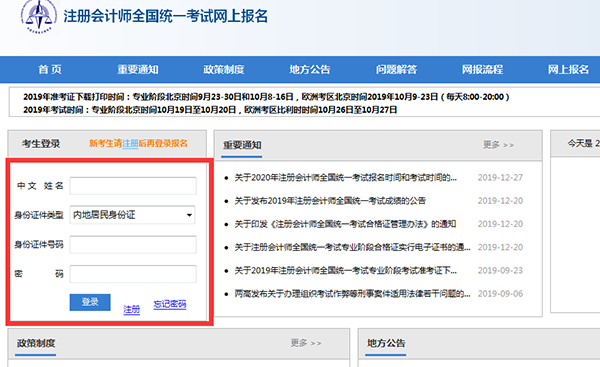
Task: Click the site title 注册会计师全国统一考试网上报名
Action: pyautogui.click(x=166, y=16)
